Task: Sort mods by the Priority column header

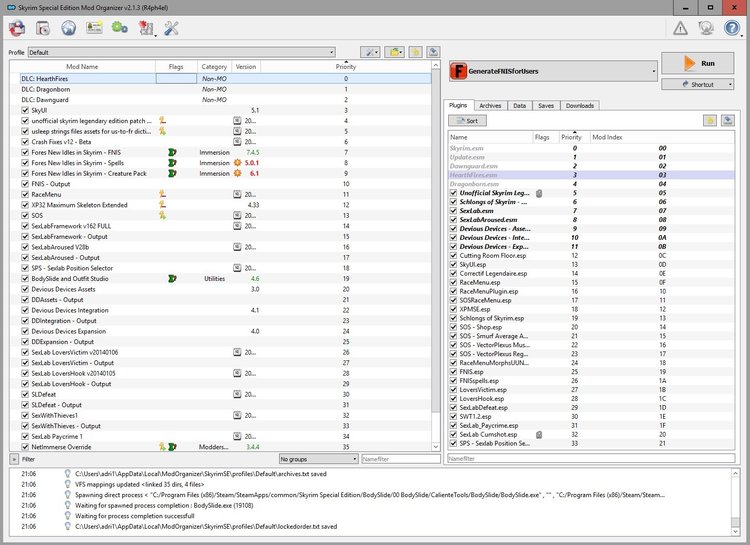Action: [345, 67]
